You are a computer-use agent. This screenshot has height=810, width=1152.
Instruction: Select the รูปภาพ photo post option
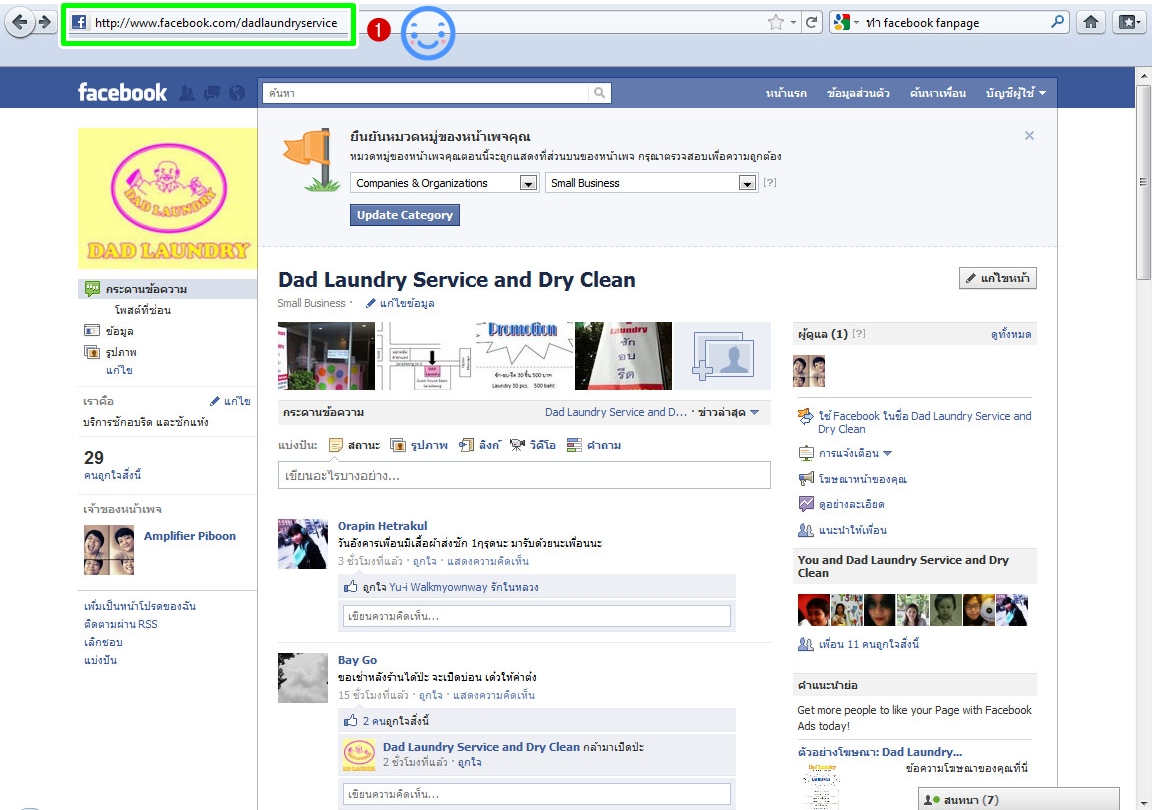(x=419, y=445)
